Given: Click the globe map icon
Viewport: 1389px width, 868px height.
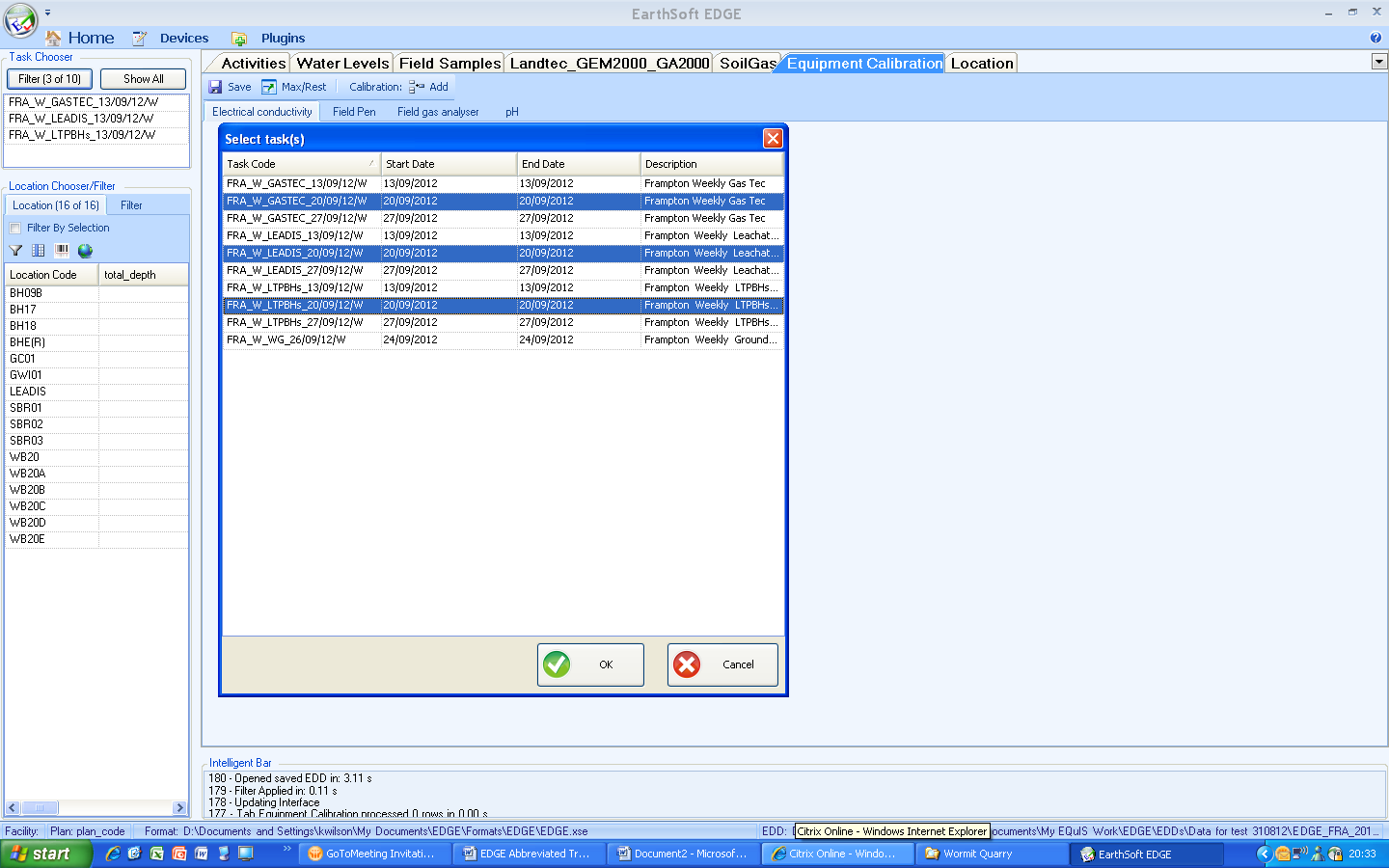Looking at the screenshot, I should (85, 251).
